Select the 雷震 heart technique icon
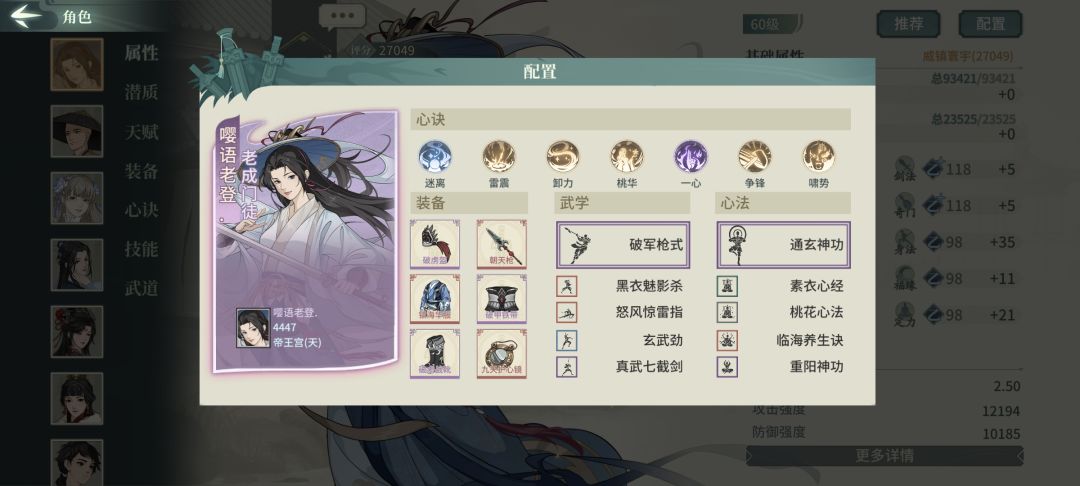This screenshot has height=486, width=1080. point(499,156)
